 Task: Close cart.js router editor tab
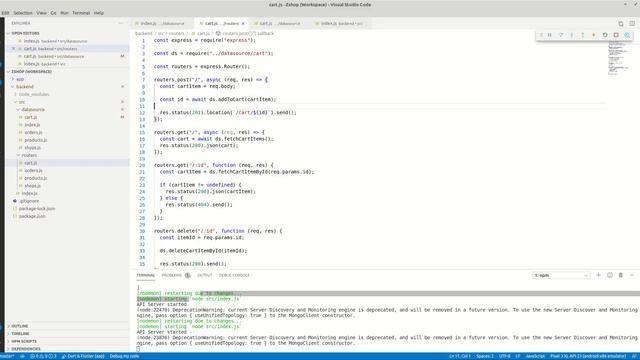pyautogui.click(x=243, y=24)
